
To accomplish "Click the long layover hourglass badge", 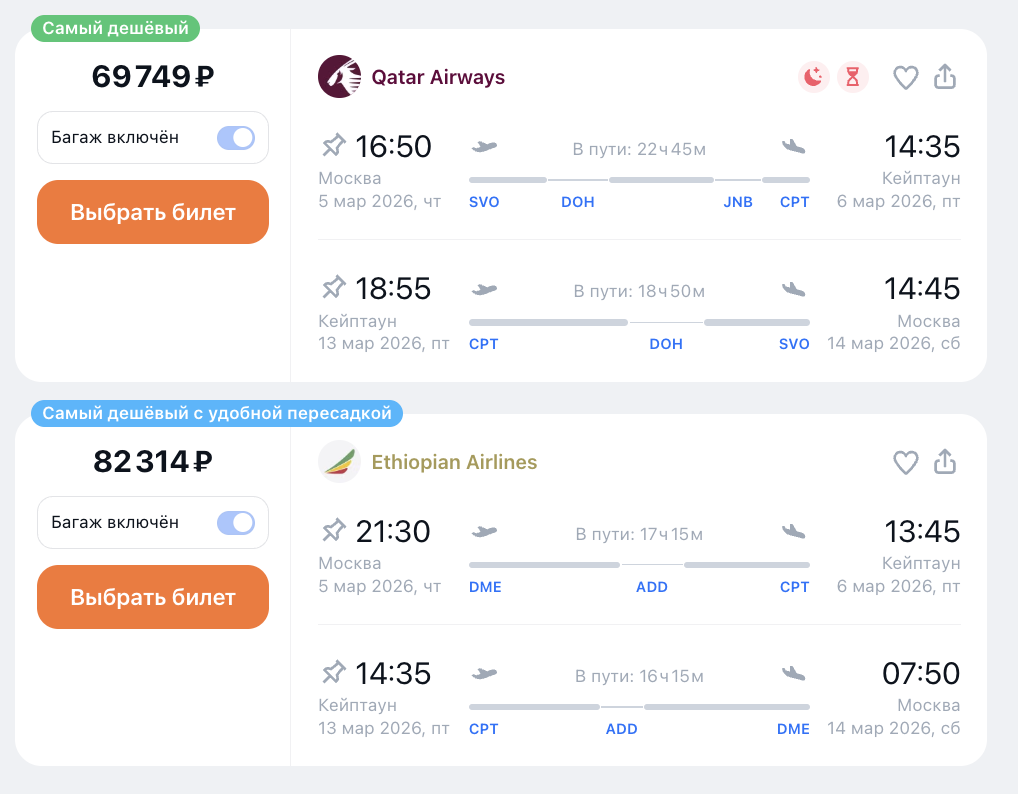I will pos(852,77).
